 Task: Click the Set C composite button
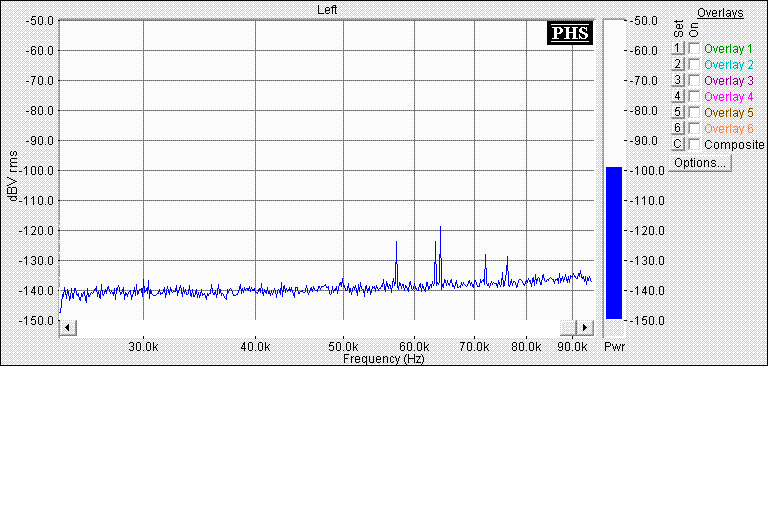(x=677, y=144)
